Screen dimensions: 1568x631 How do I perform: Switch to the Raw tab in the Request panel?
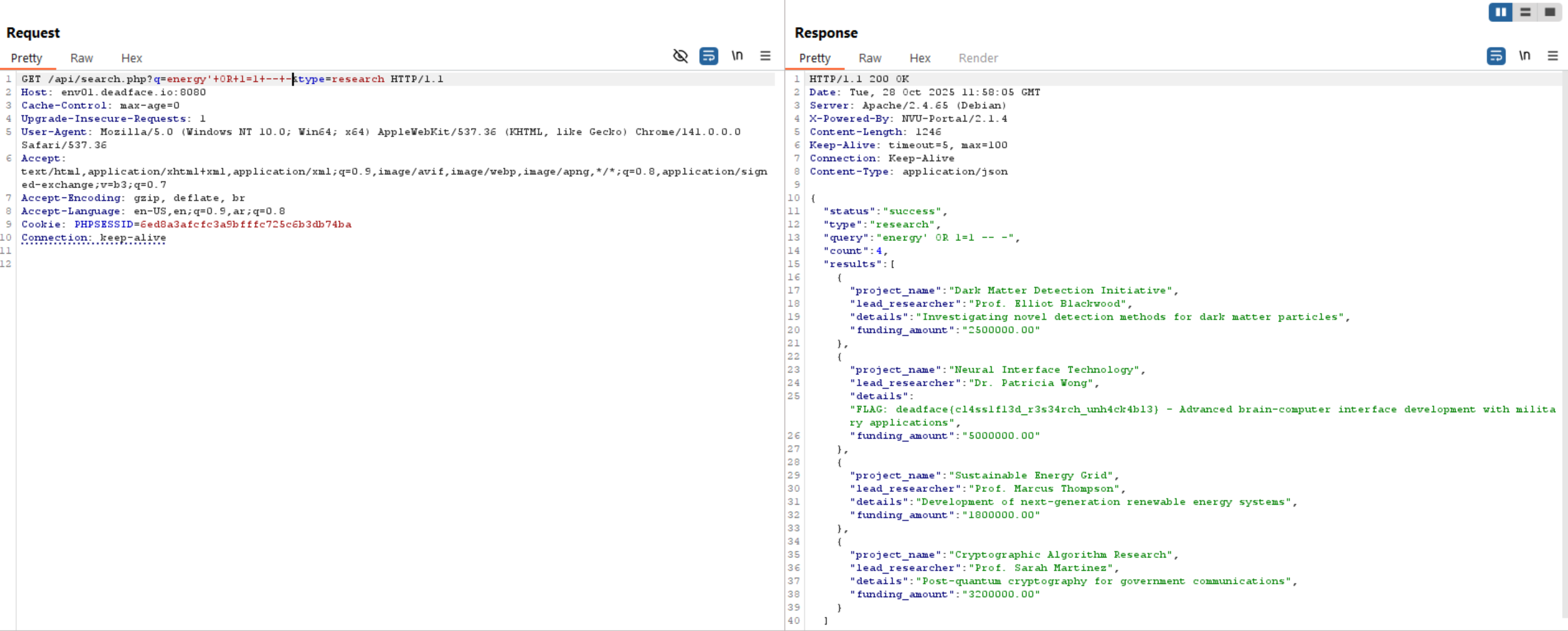pos(81,58)
